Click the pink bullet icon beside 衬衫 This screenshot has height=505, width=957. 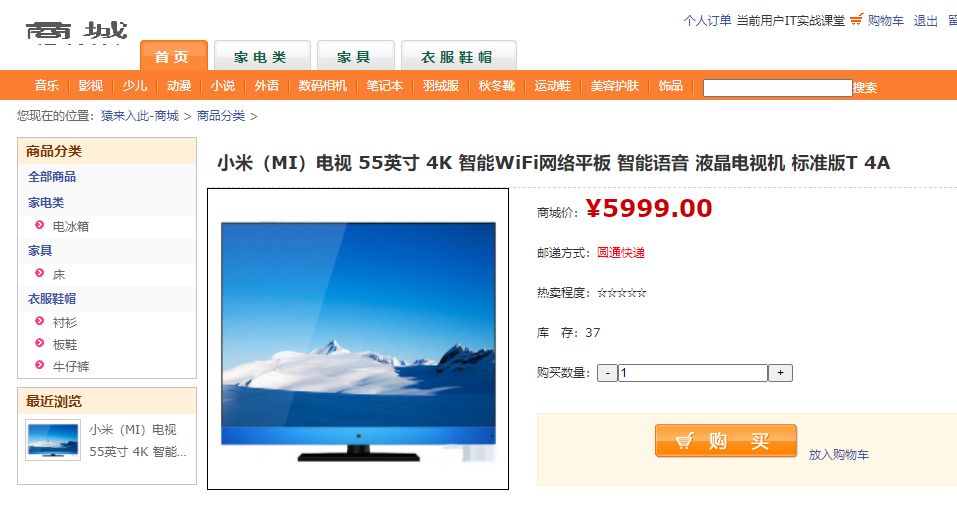click(x=40, y=321)
